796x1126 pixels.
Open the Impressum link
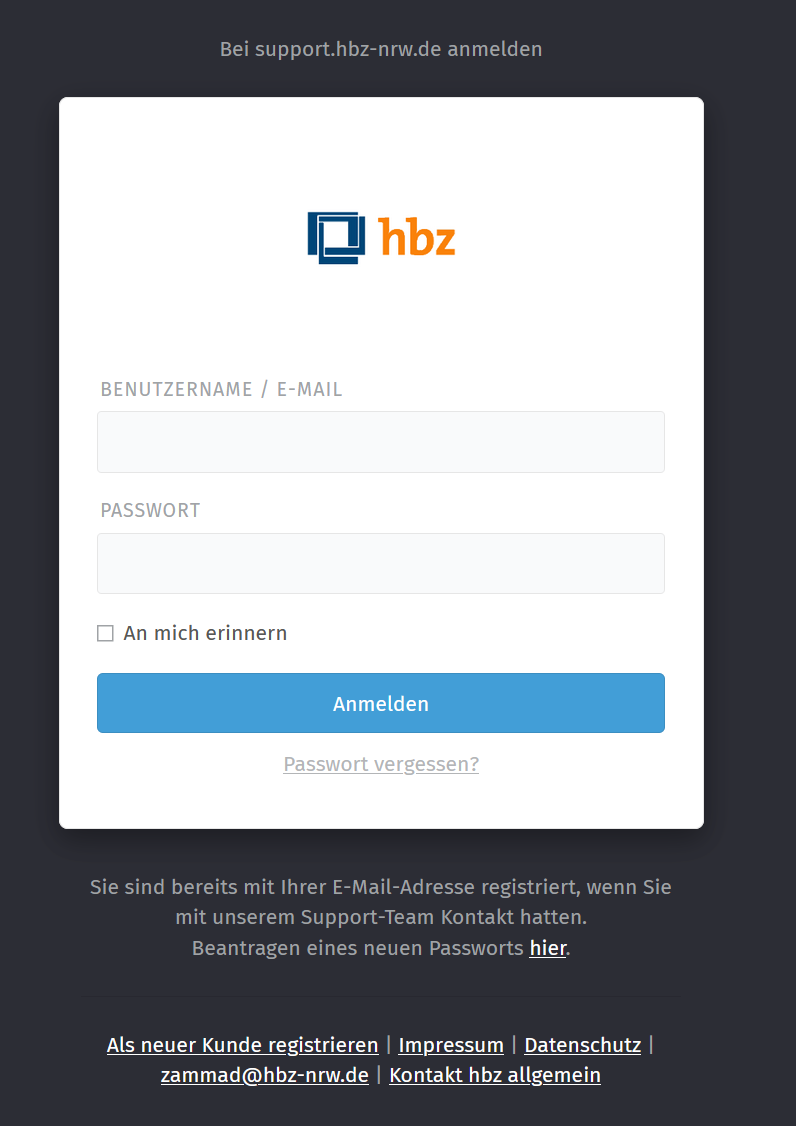451,1045
